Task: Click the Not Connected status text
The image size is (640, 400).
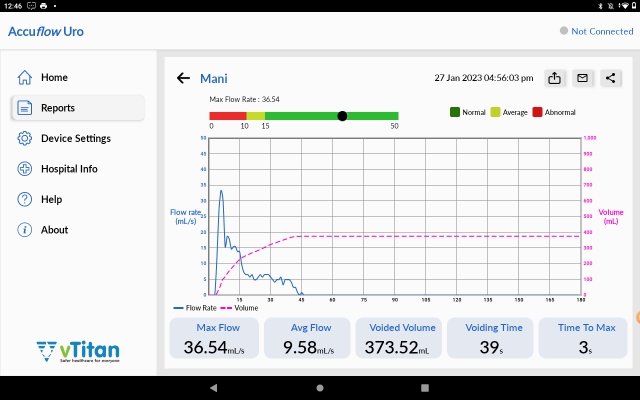Action: 602,31
